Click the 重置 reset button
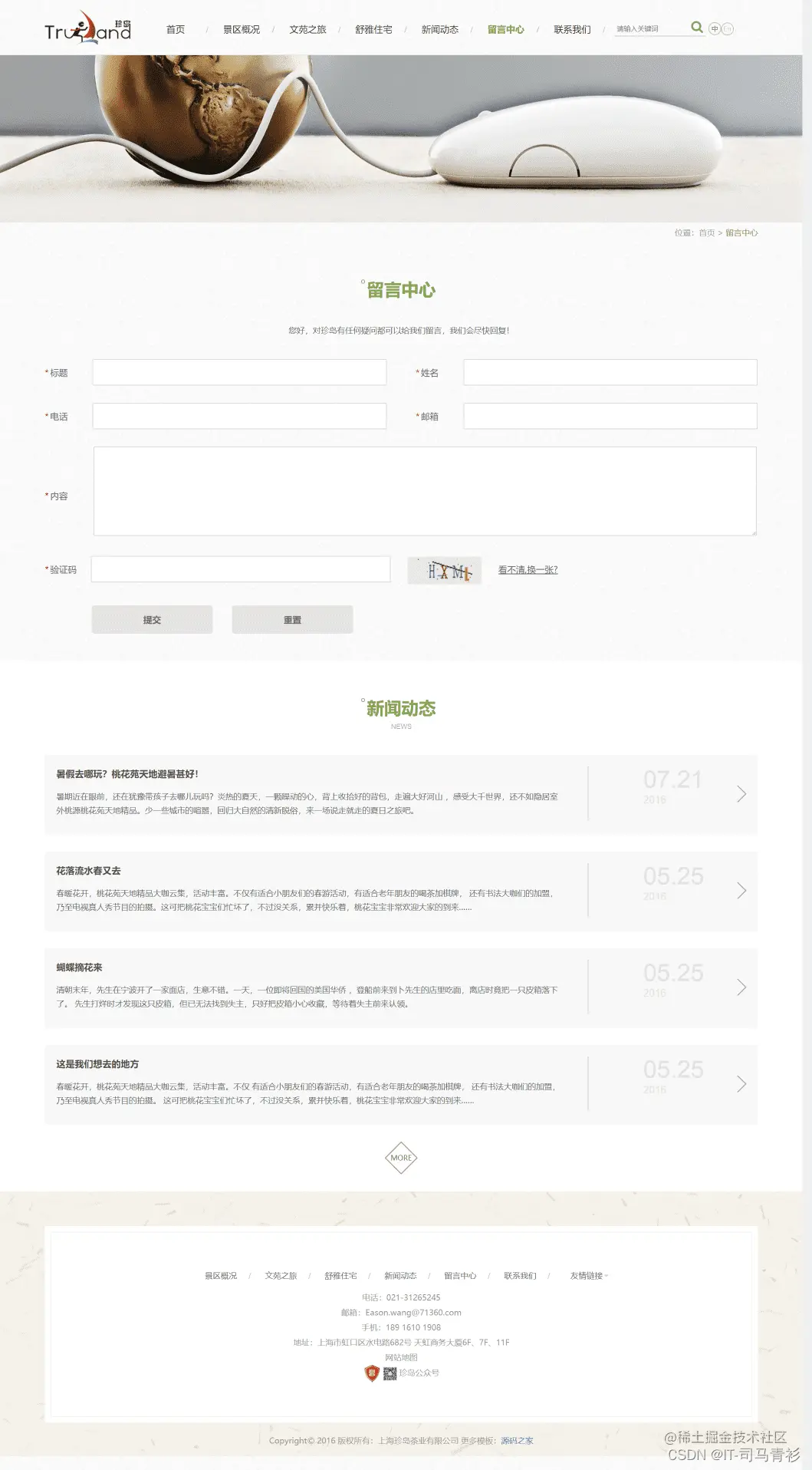This screenshot has width=812, height=1470. [292, 620]
